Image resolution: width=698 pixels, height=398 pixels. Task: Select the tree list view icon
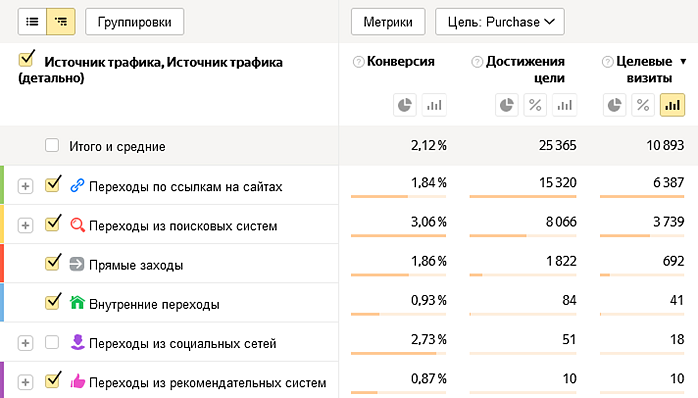click(x=61, y=21)
